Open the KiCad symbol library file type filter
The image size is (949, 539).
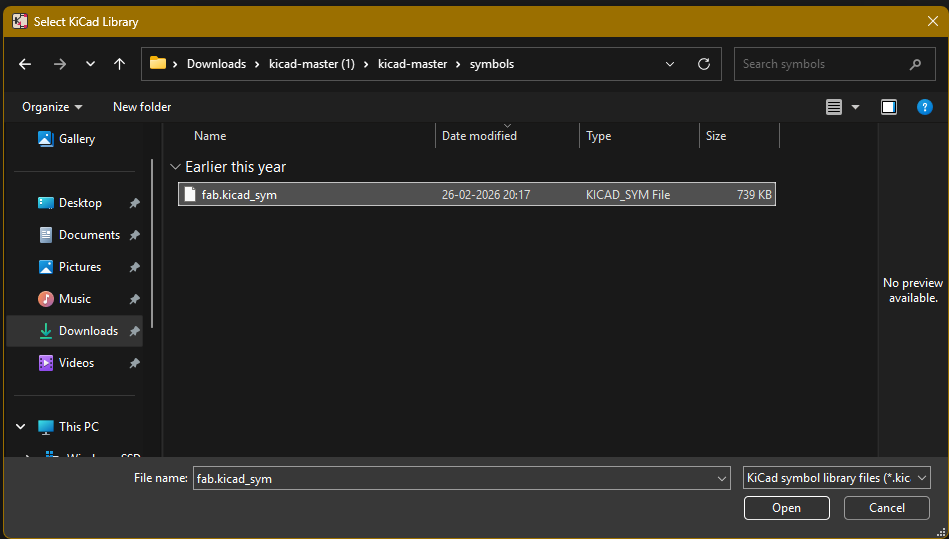pyautogui.click(x=836, y=478)
